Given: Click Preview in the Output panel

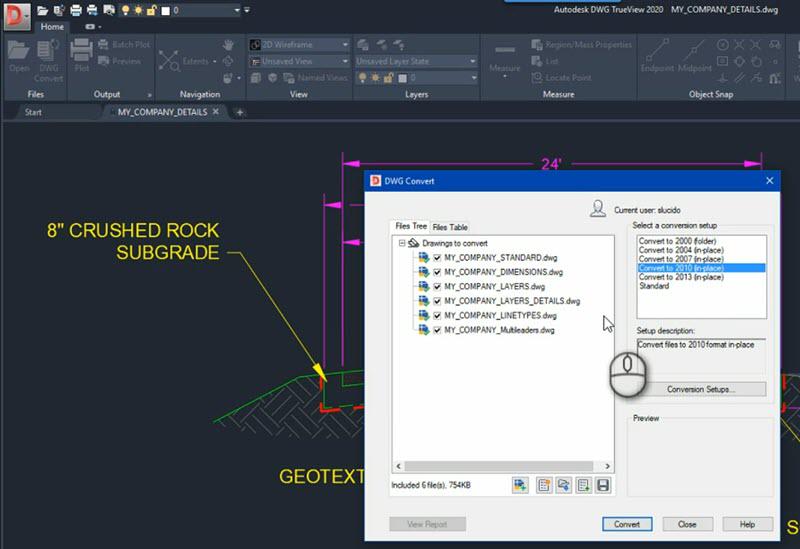Looking at the screenshot, I should 119,61.
